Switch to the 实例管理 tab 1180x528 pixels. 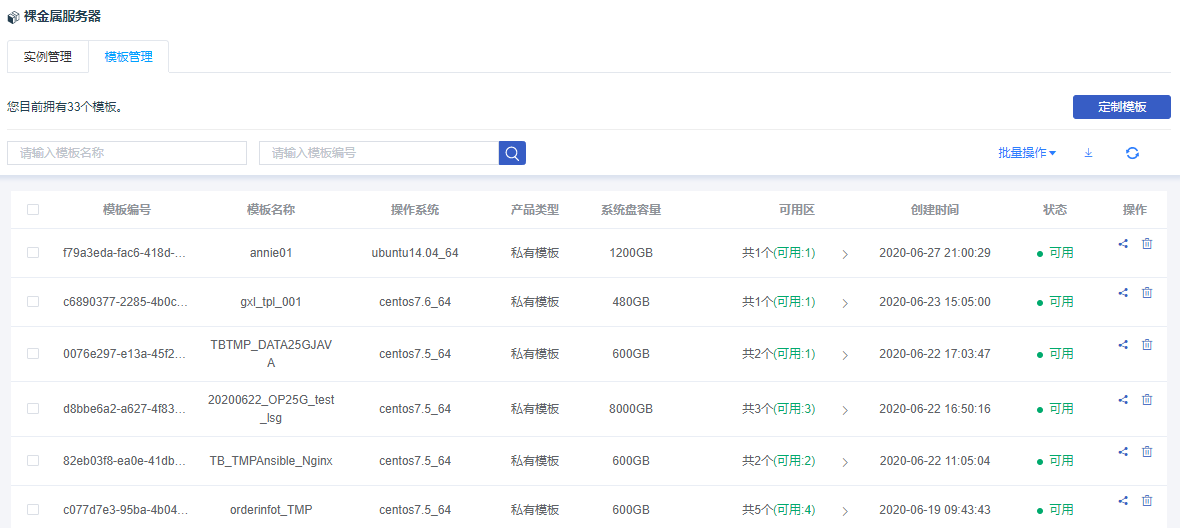pos(48,57)
